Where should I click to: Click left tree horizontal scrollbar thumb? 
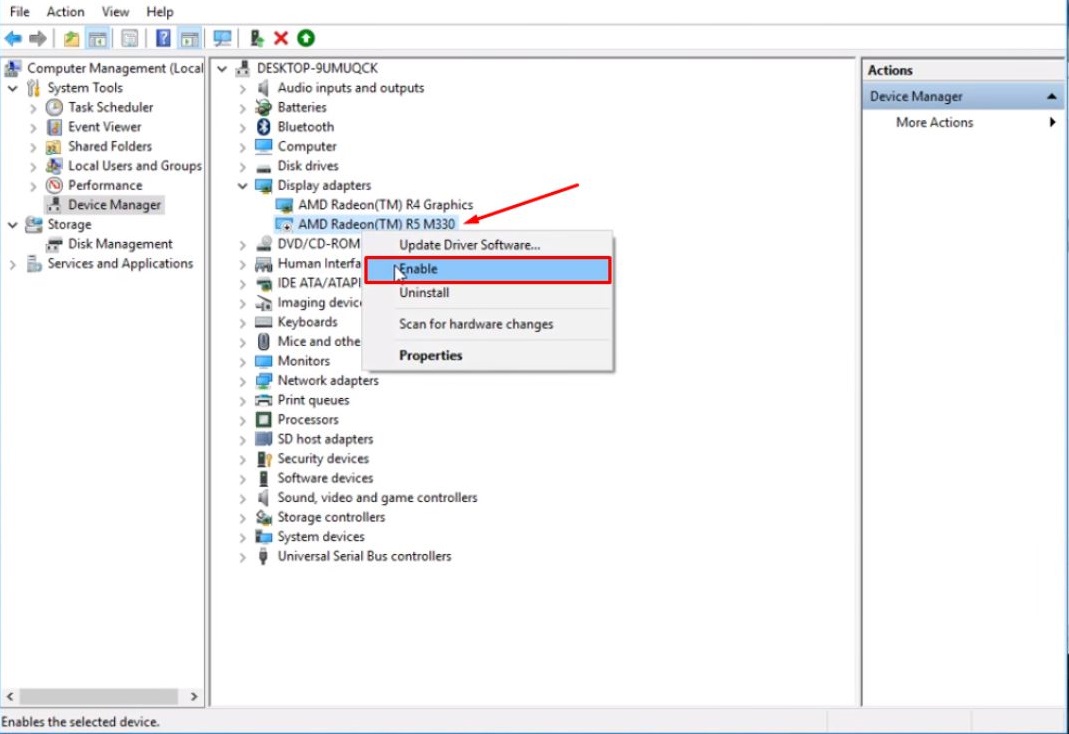coord(99,697)
